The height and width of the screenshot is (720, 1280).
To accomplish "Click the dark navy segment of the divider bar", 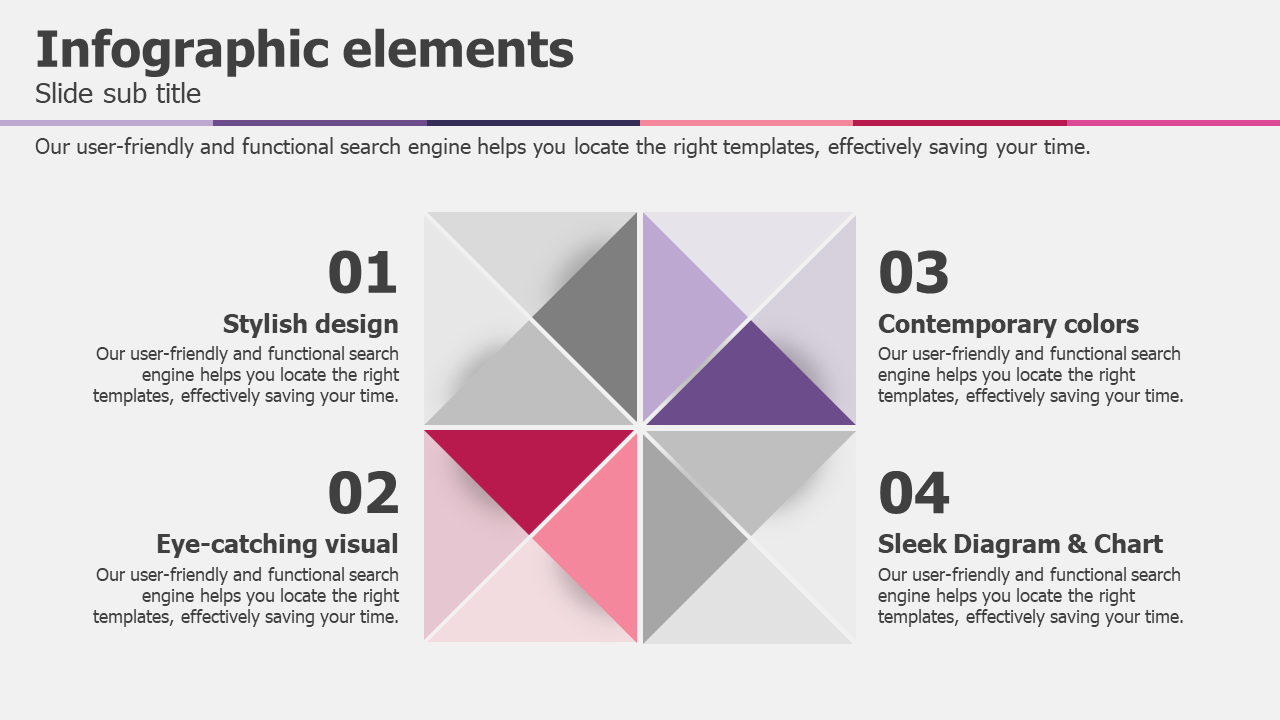I will point(533,123).
